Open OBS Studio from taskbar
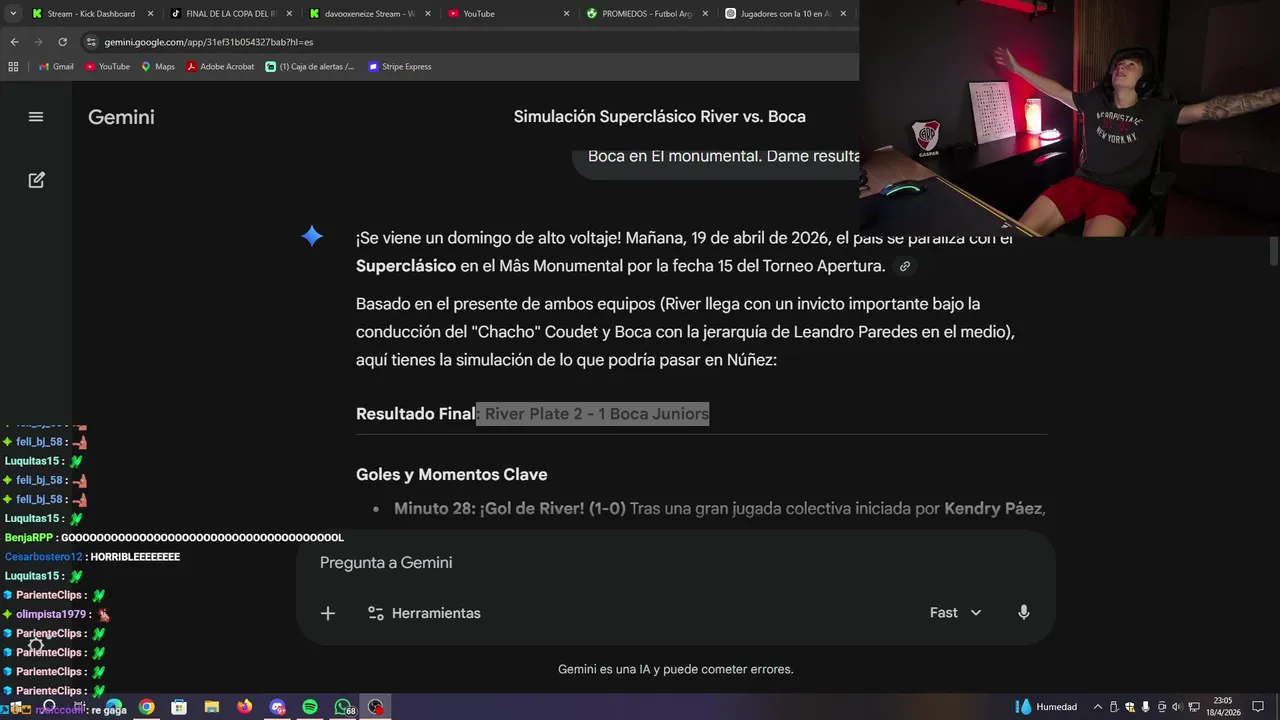This screenshot has height=720, width=1280. point(376,707)
